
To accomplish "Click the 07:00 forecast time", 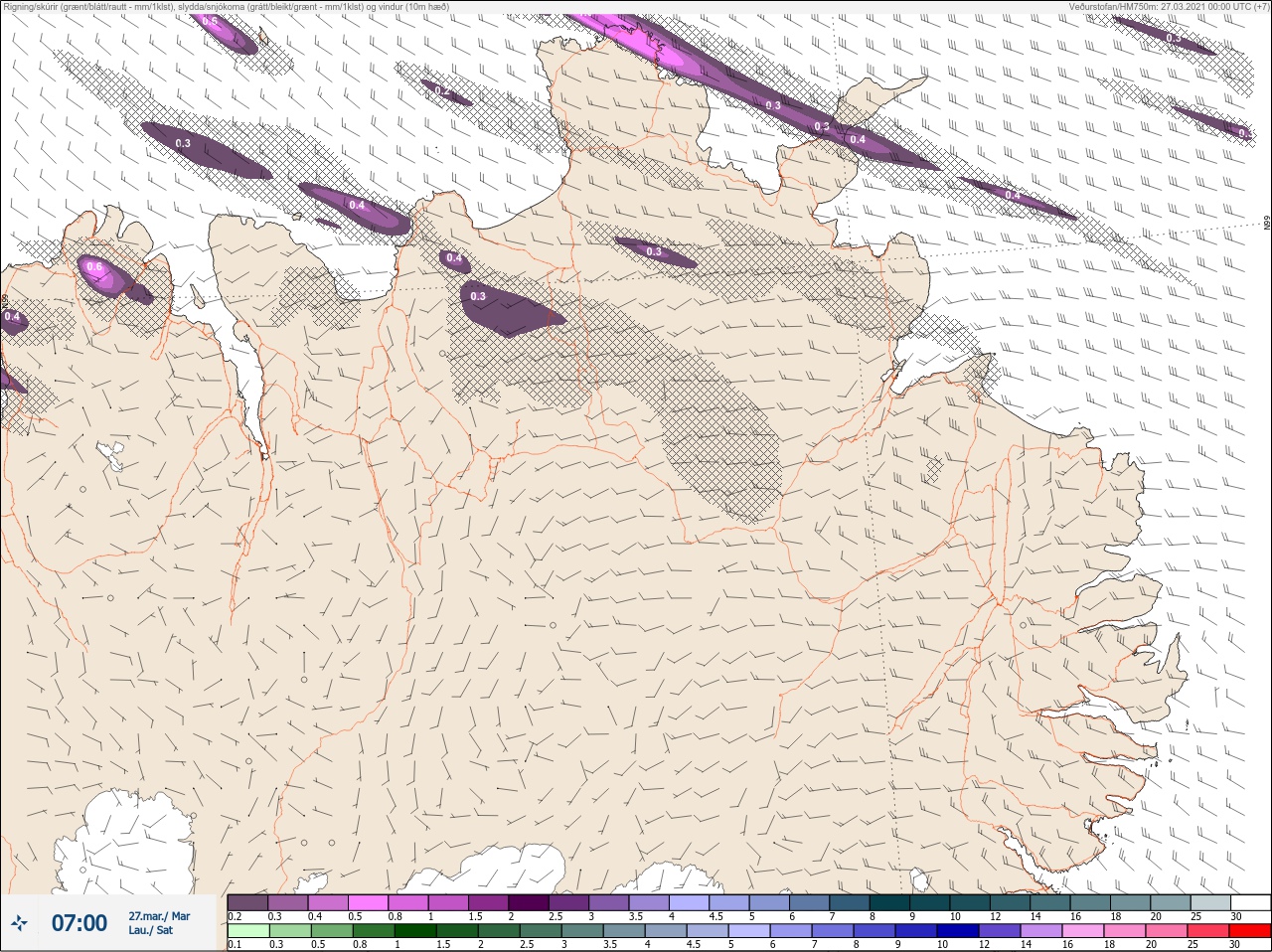I will point(79,923).
